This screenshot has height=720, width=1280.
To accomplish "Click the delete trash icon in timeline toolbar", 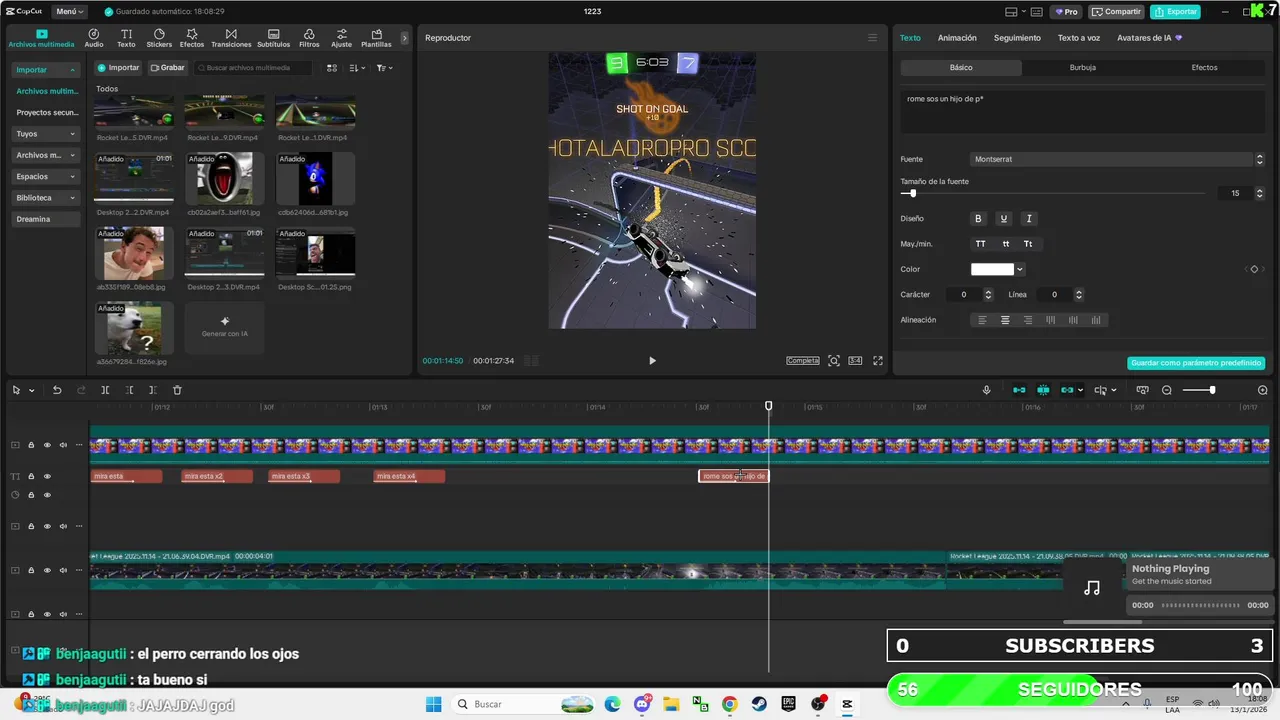I will click(x=177, y=390).
